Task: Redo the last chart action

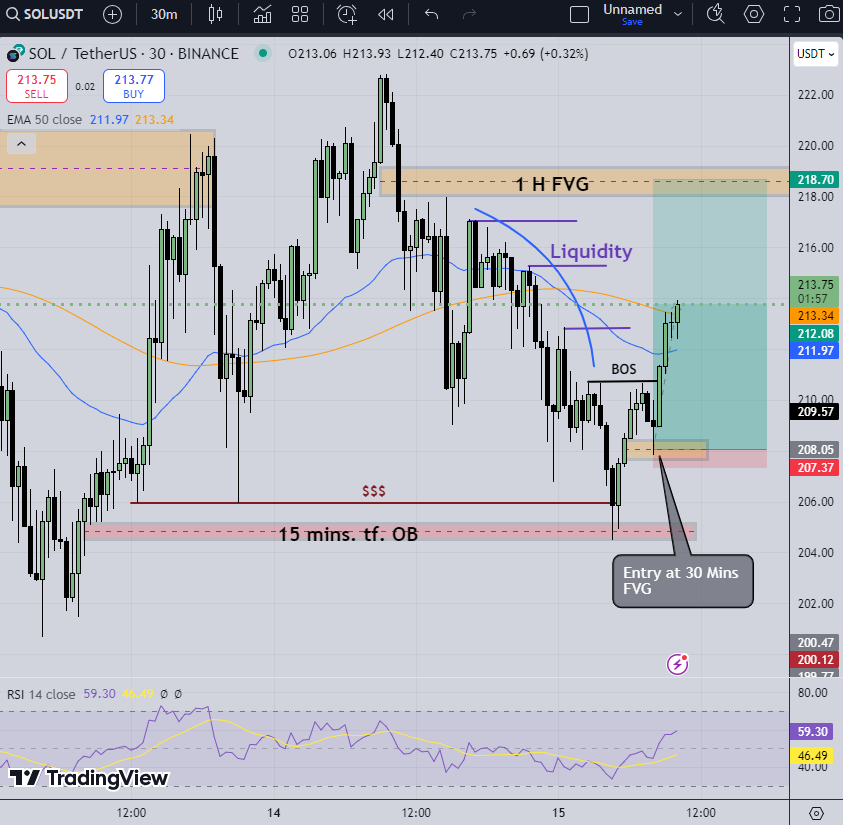Action: (x=469, y=15)
